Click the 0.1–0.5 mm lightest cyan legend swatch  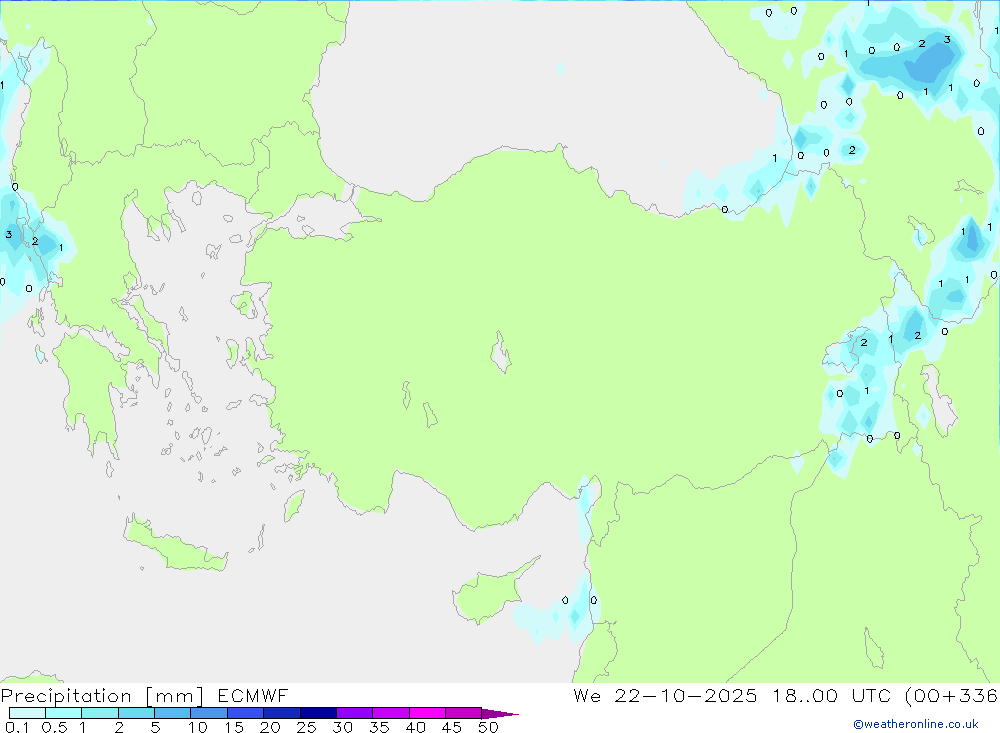(27, 713)
